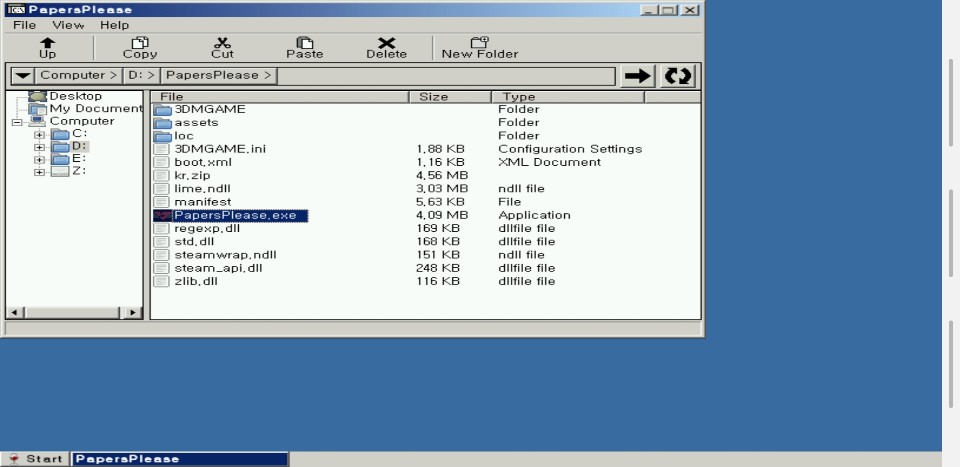This screenshot has width=960, height=467.
Task: Refresh the folder listing
Action: click(678, 77)
